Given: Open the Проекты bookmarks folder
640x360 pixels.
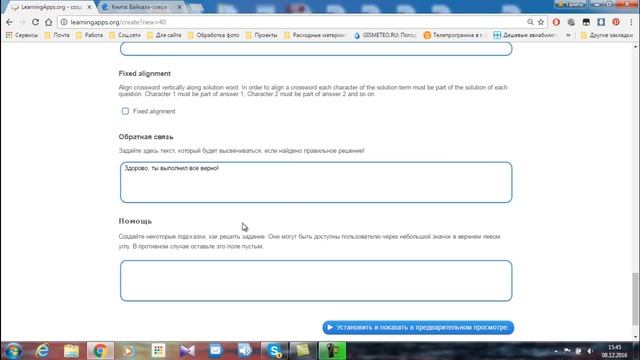Looking at the screenshot, I should pyautogui.click(x=262, y=35).
